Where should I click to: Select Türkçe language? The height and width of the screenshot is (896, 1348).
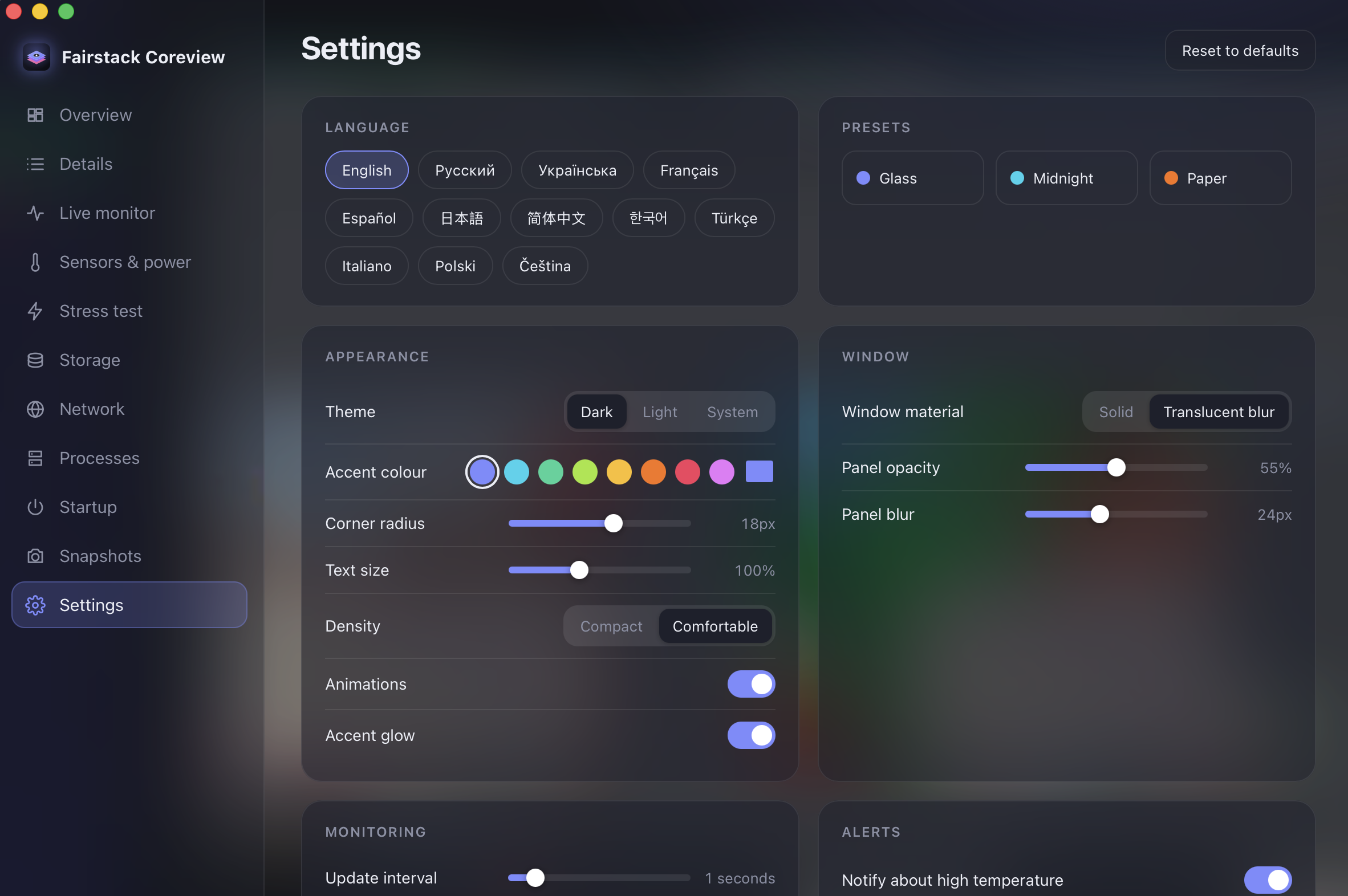click(734, 218)
